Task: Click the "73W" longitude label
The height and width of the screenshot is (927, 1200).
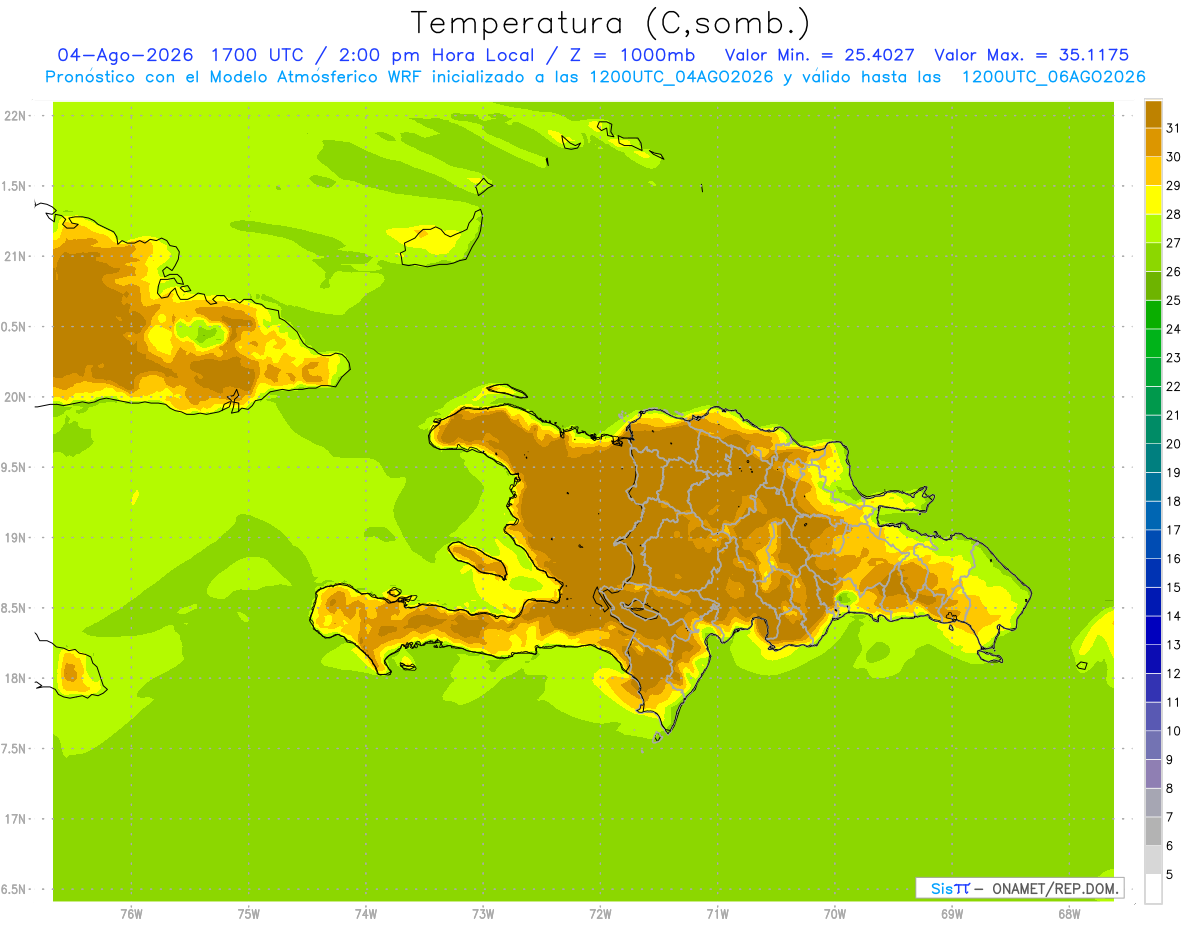Action: pyautogui.click(x=482, y=914)
